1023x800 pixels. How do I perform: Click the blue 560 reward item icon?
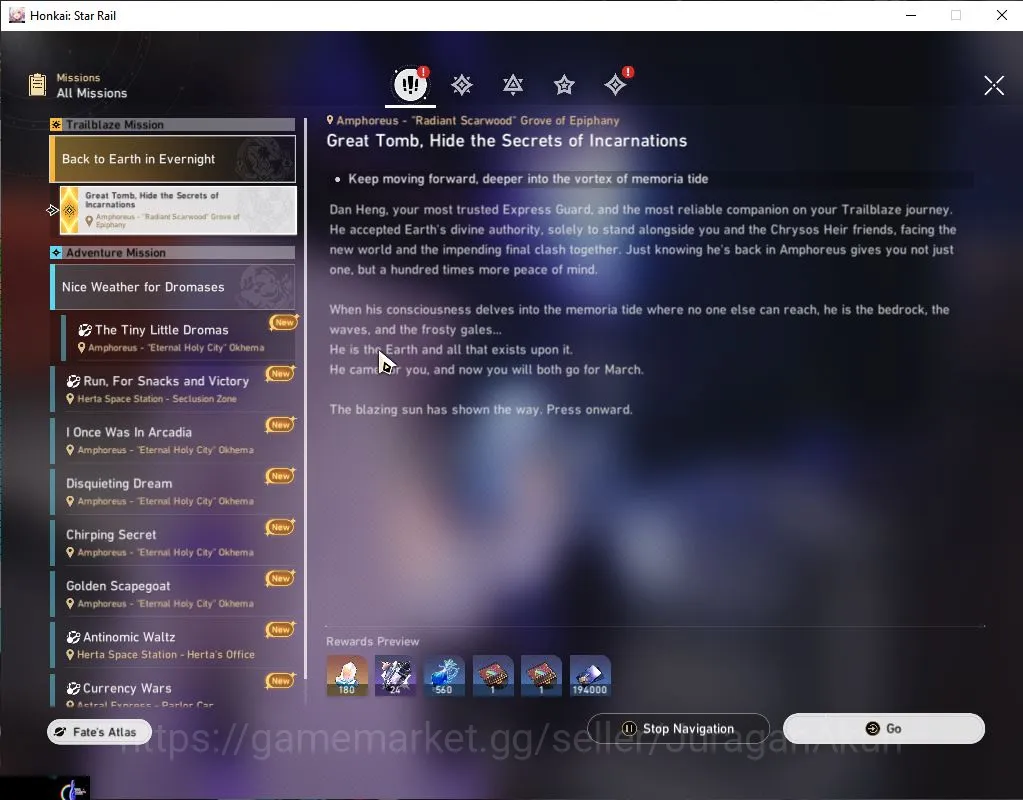tap(444, 676)
